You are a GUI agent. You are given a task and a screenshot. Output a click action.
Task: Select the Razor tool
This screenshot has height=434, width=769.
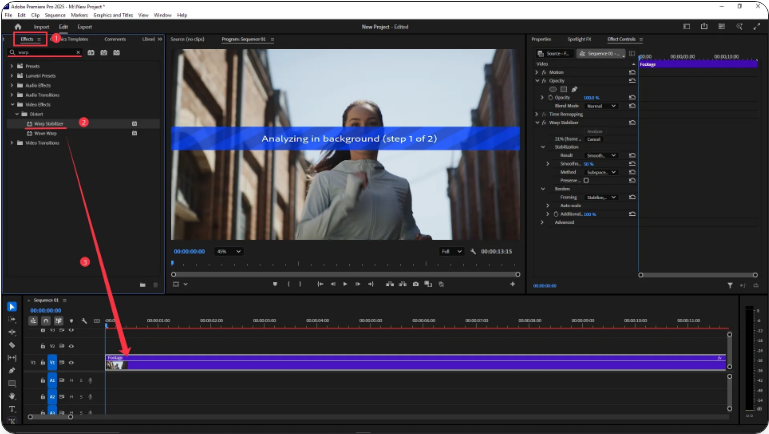pos(12,345)
